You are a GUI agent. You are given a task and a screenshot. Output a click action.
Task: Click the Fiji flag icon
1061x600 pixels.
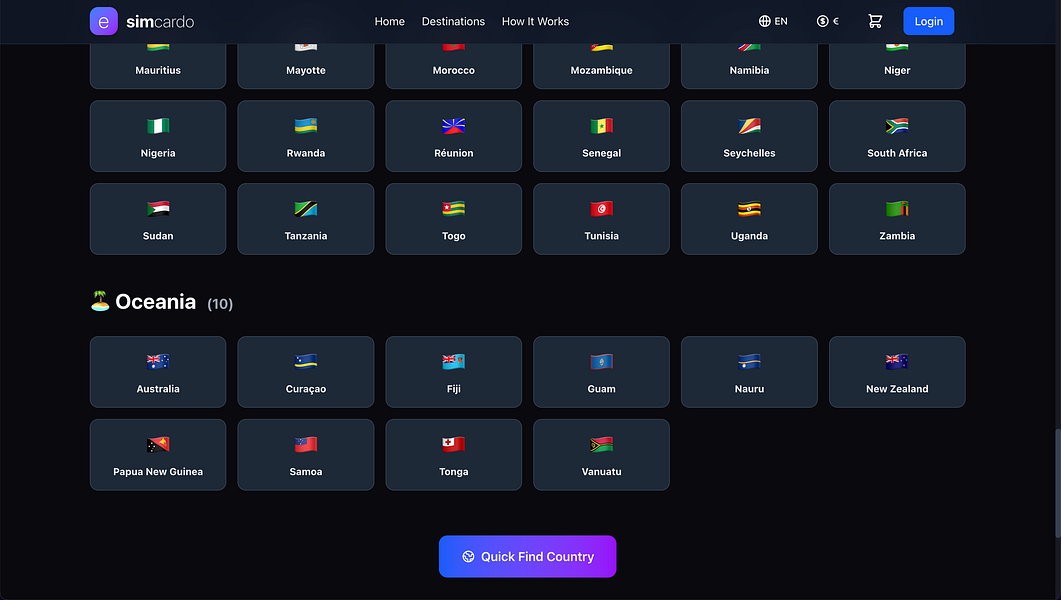pos(454,362)
